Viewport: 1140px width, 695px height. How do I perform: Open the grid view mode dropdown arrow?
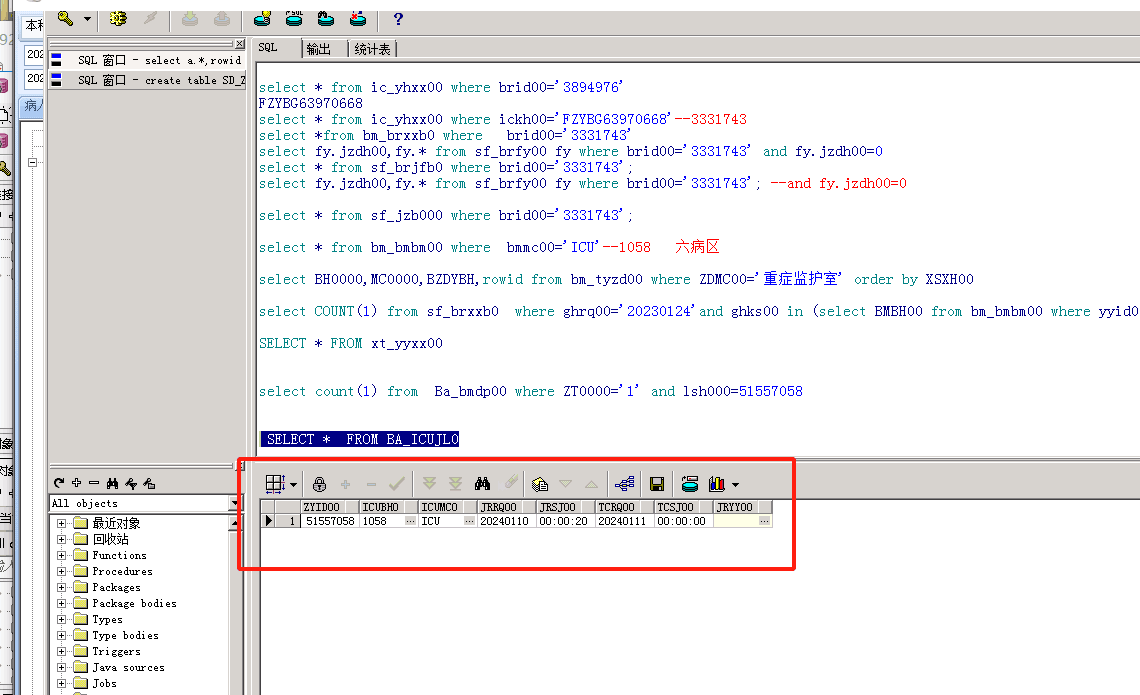coord(293,485)
